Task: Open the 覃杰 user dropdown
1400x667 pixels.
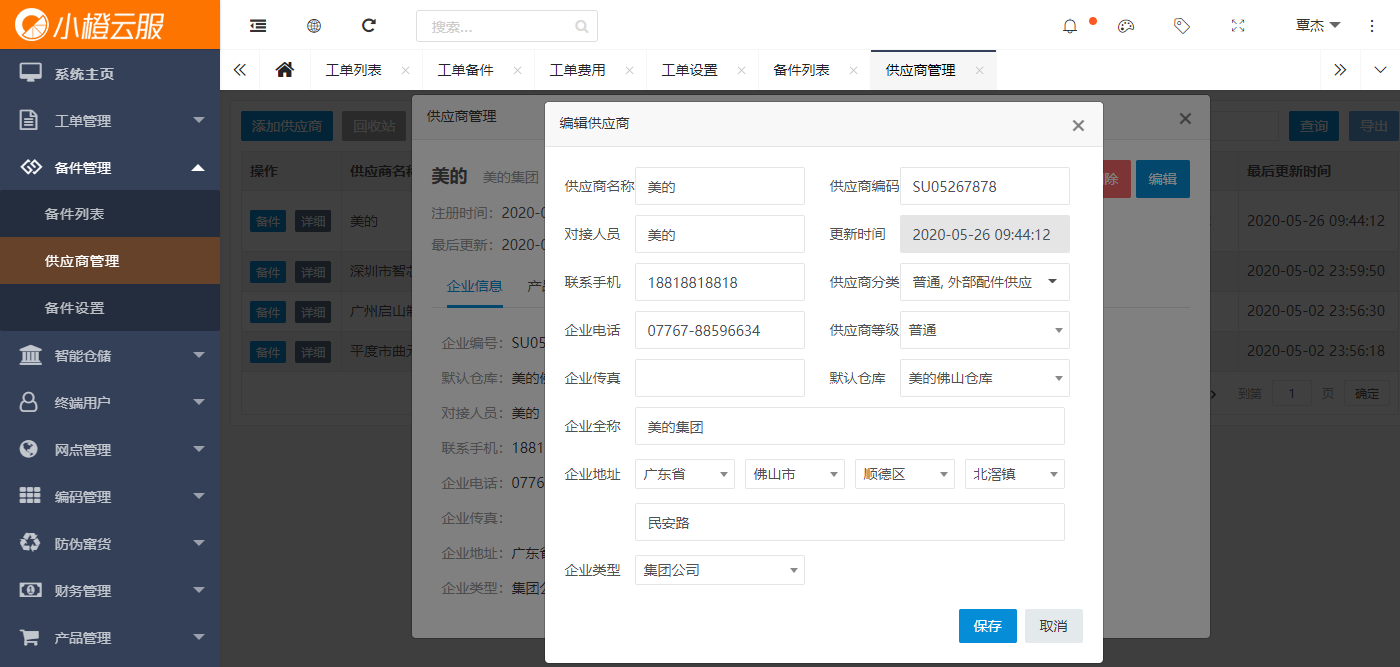Action: point(1318,26)
